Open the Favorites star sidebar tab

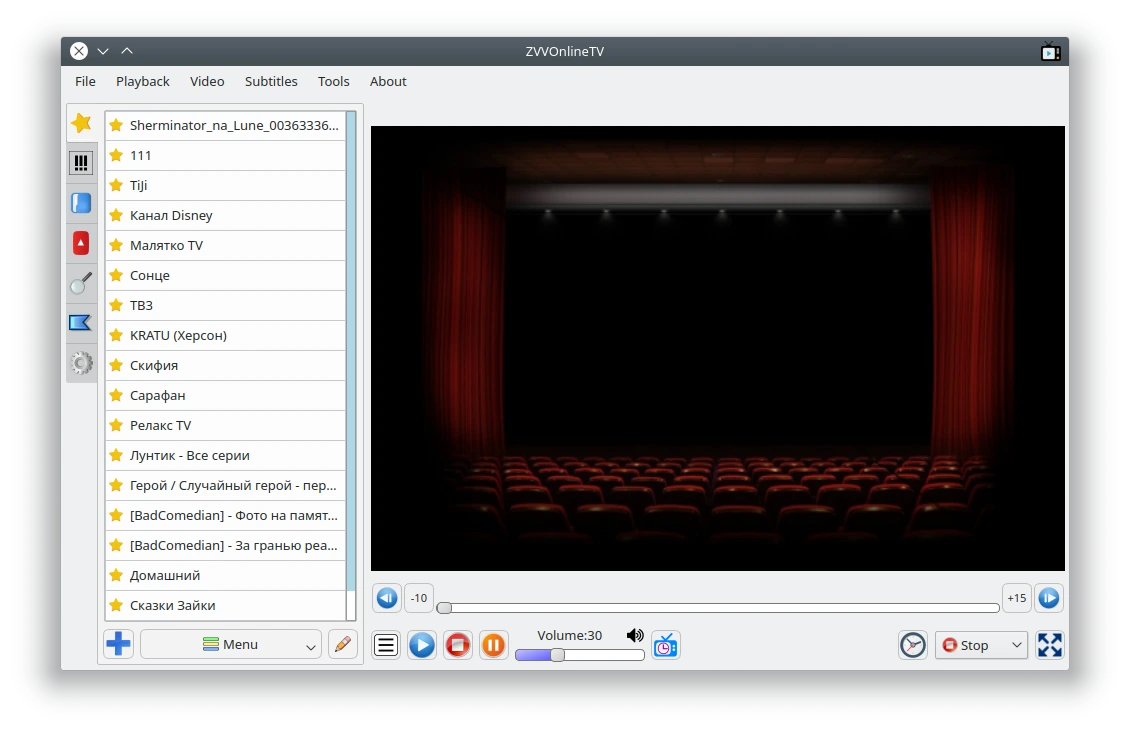click(x=81, y=123)
